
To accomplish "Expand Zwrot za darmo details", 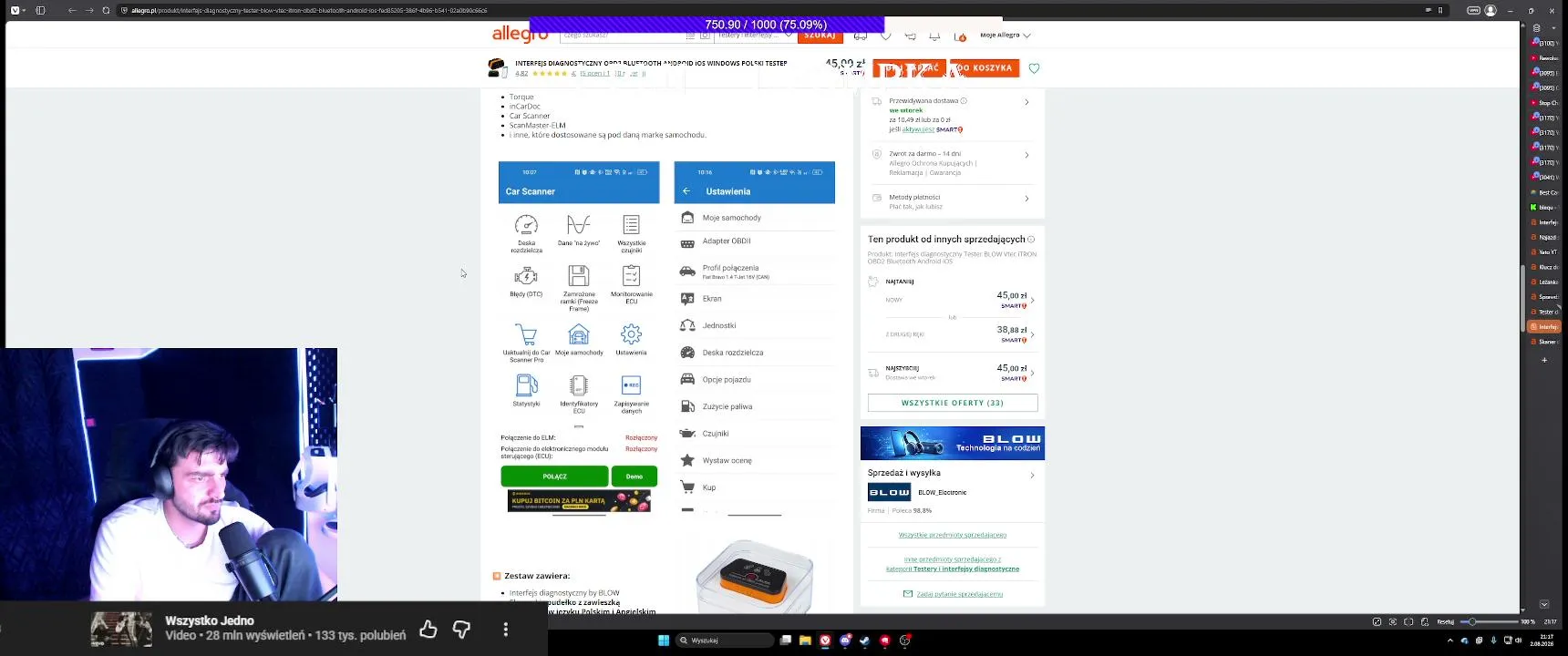I will pyautogui.click(x=1026, y=155).
